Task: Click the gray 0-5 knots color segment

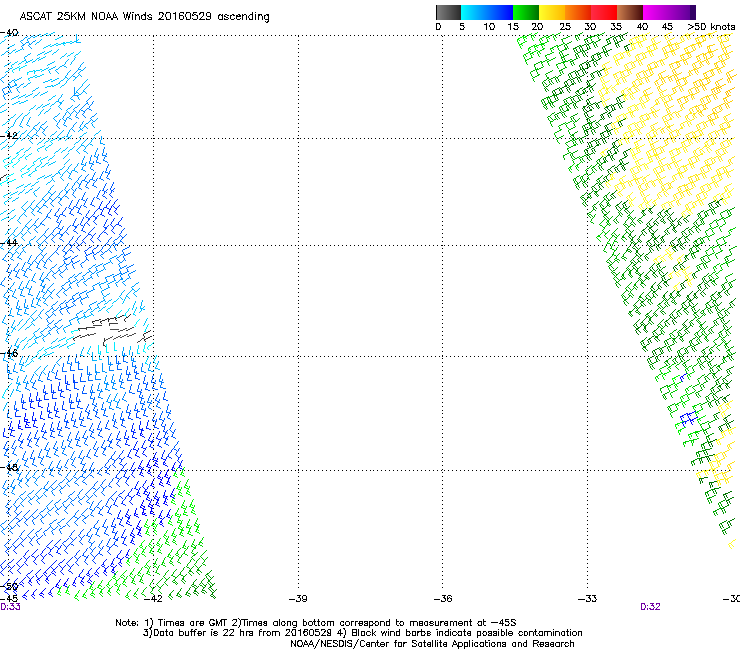Action: tap(448, 12)
